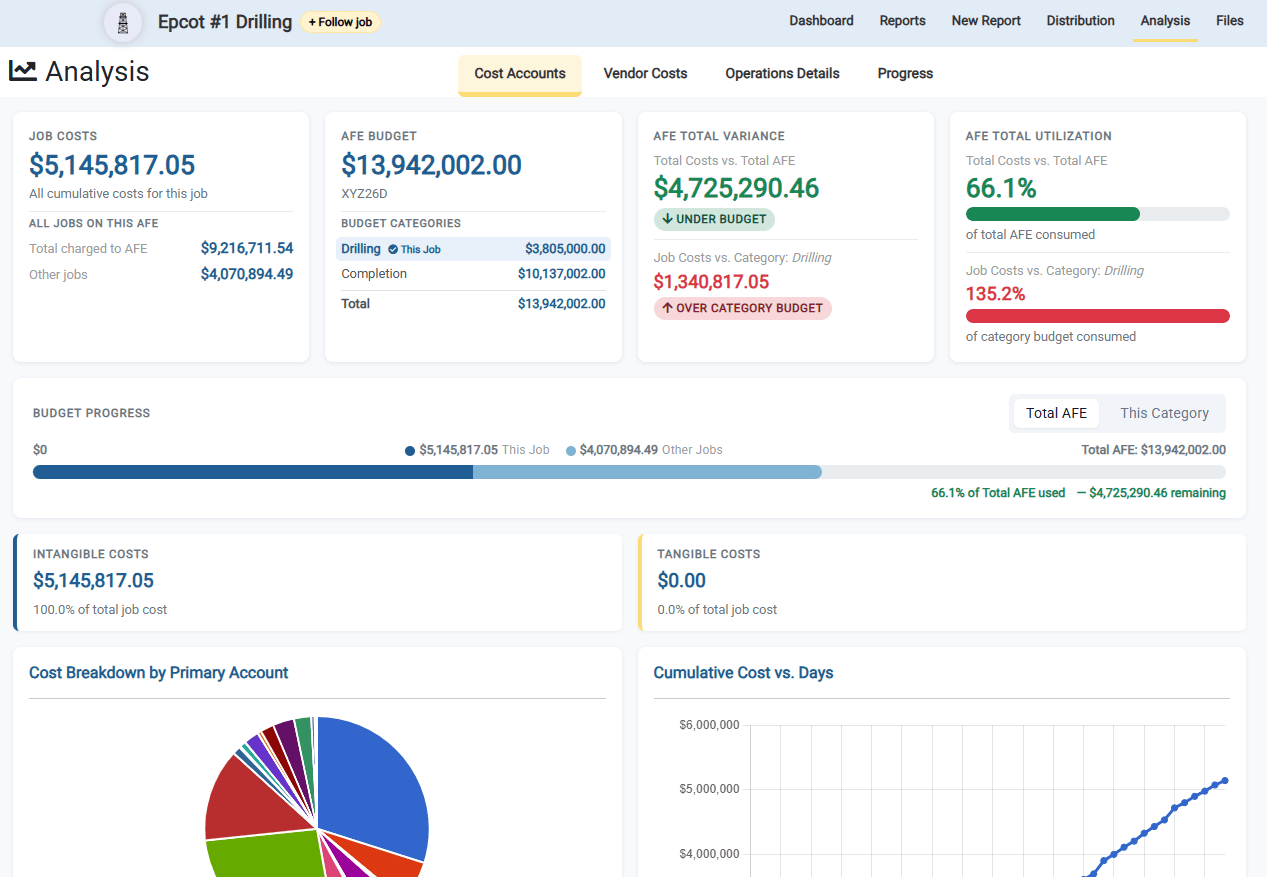
Task: Click the AFE code XYZ26D
Action: pyautogui.click(x=364, y=194)
